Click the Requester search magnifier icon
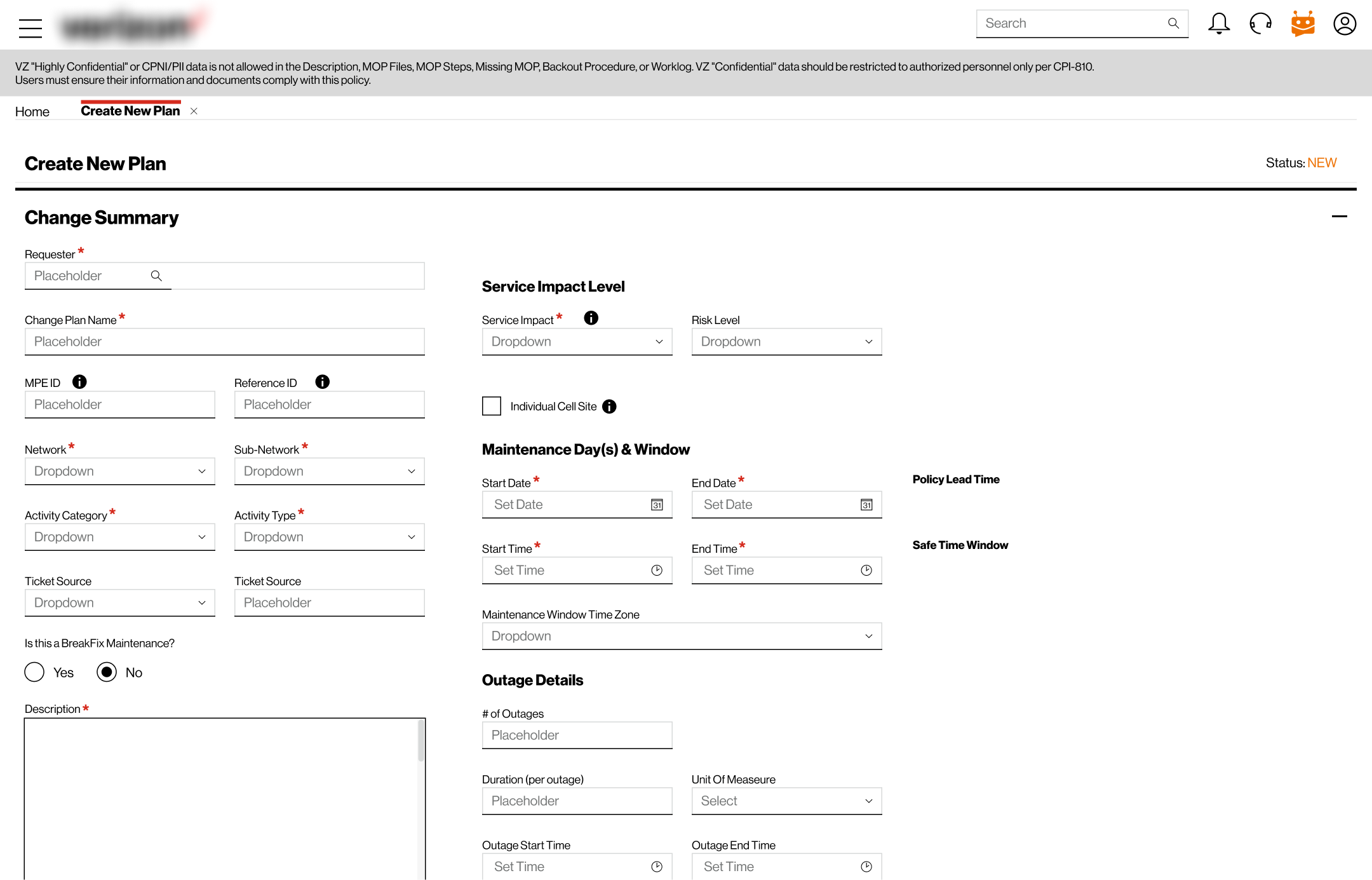The width and height of the screenshot is (1372, 880). click(156, 276)
